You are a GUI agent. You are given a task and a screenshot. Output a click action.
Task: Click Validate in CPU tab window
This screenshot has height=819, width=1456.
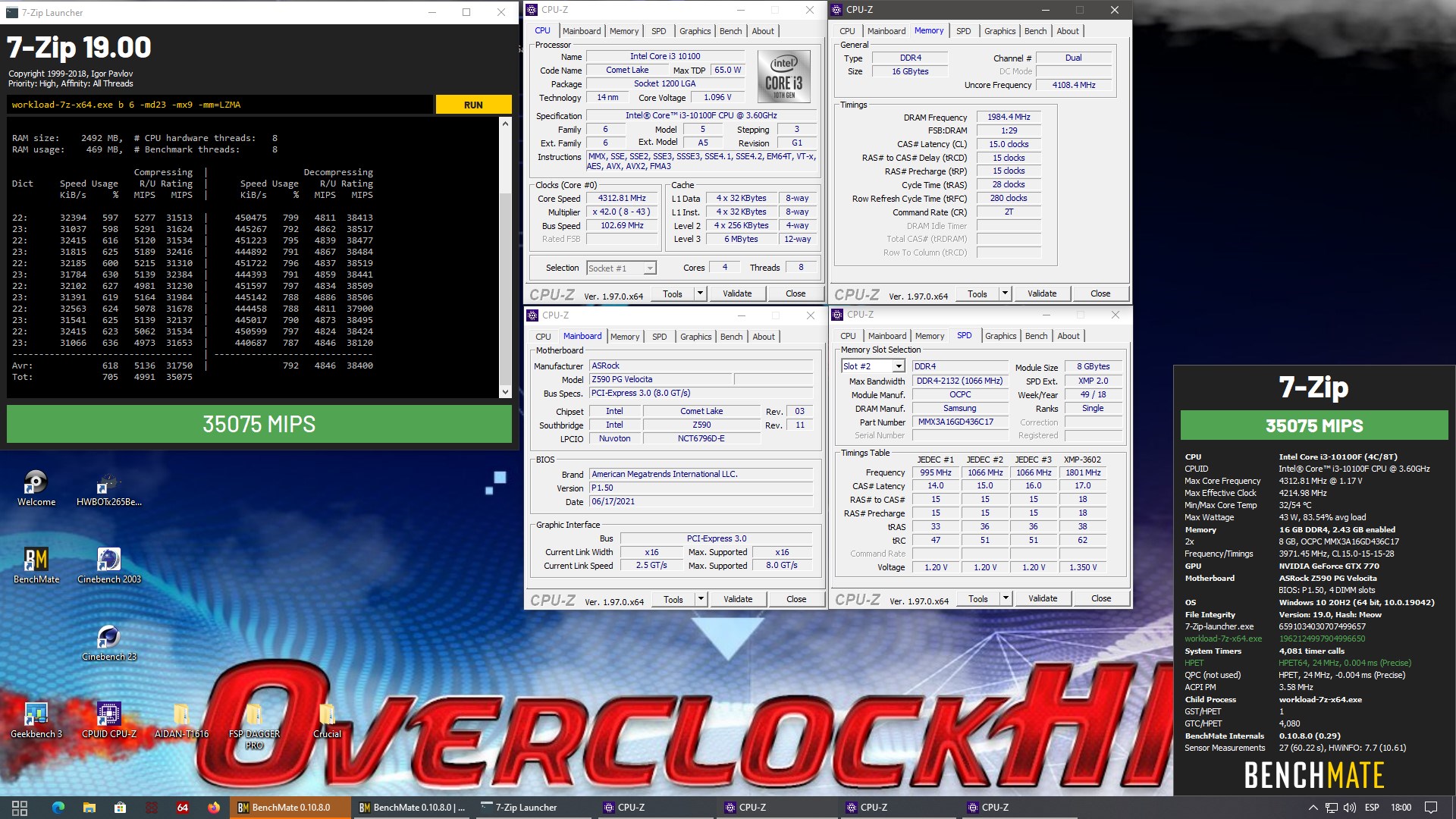point(737,293)
